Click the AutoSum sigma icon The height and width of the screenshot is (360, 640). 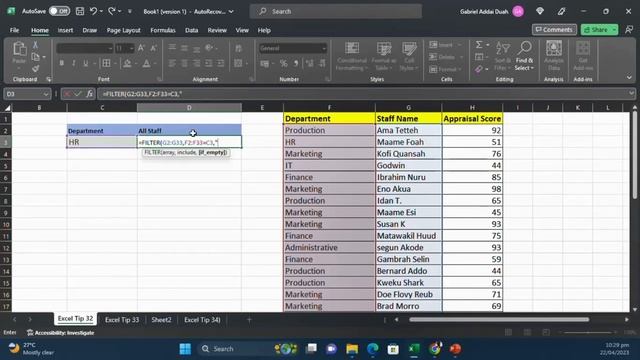[479, 45]
